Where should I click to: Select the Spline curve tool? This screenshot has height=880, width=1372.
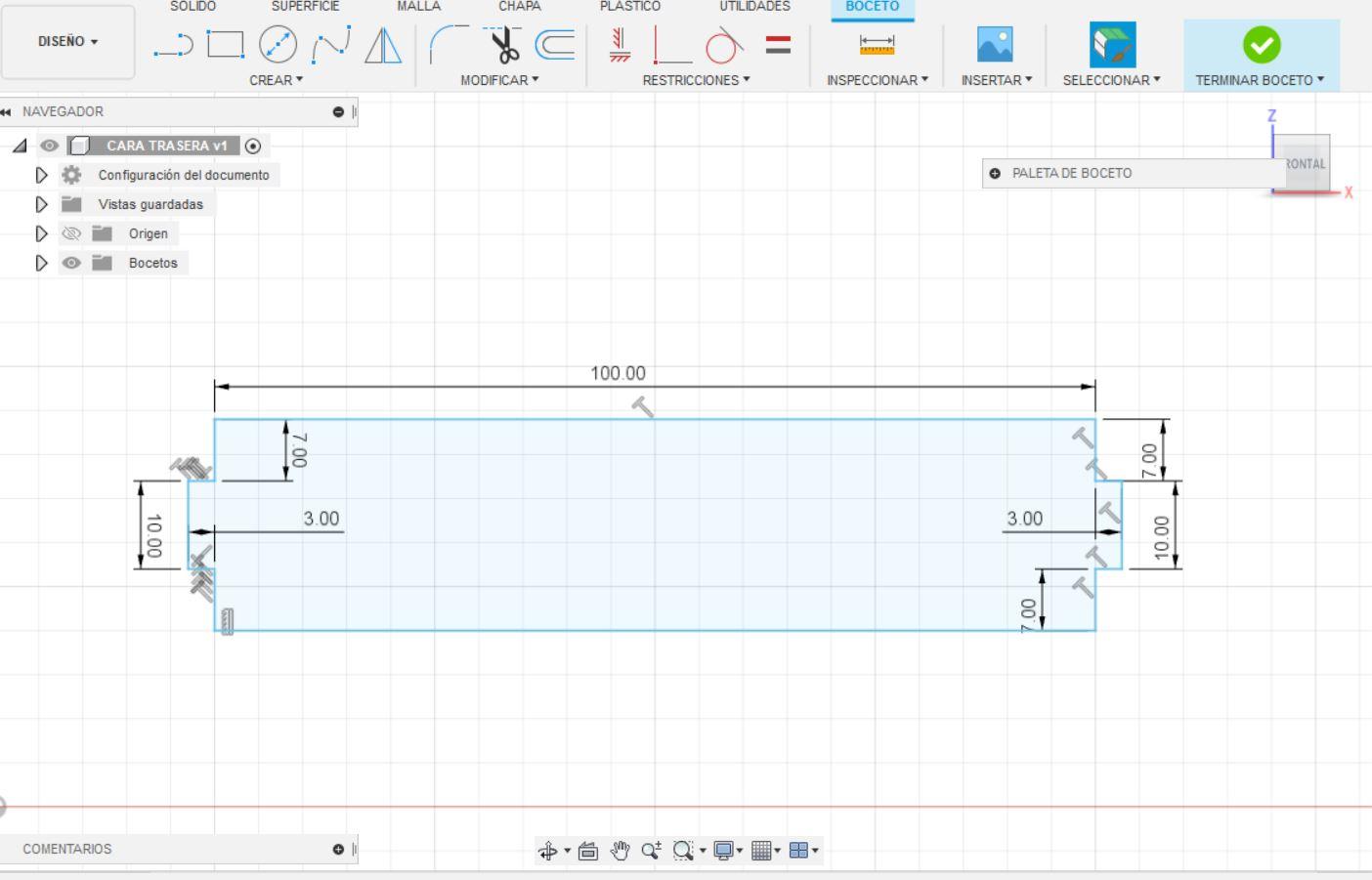(x=331, y=45)
